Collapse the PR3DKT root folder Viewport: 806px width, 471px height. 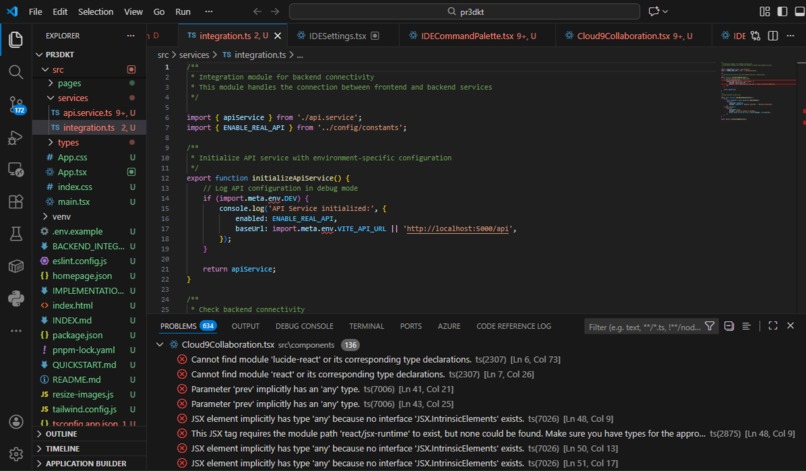(x=39, y=55)
